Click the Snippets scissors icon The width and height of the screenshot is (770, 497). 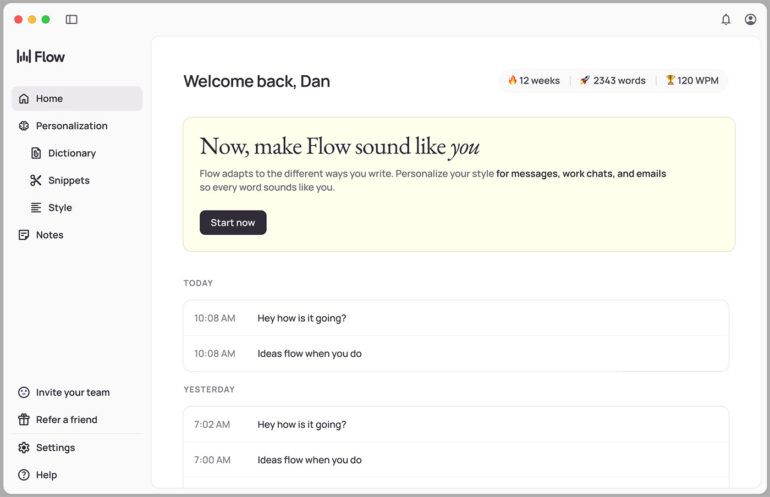36,180
